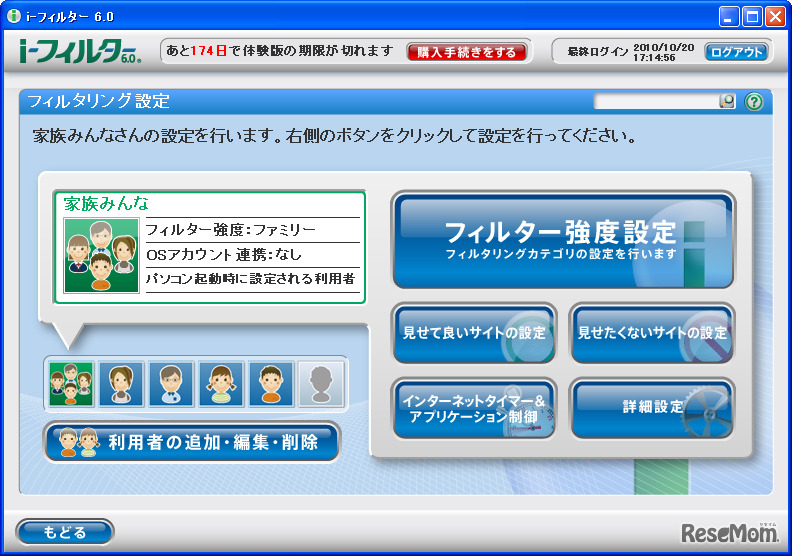Click the OSアカウント連携：なし row

point(253,255)
